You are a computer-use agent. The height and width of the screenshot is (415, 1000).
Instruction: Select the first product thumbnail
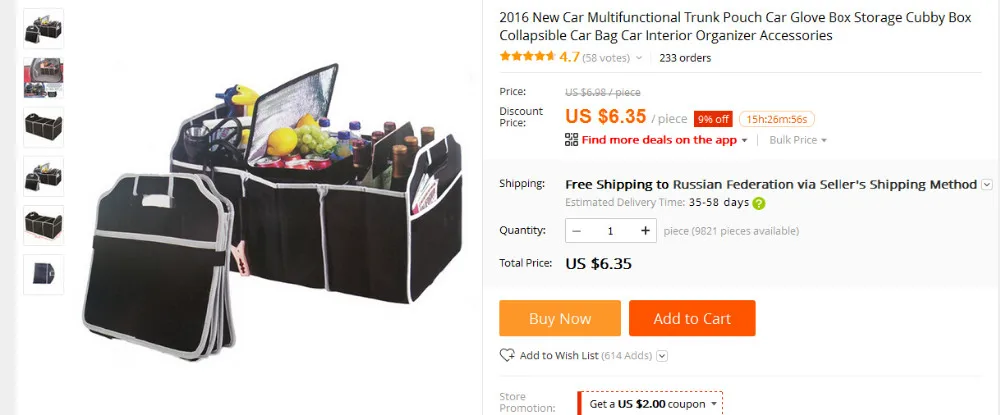tap(43, 29)
